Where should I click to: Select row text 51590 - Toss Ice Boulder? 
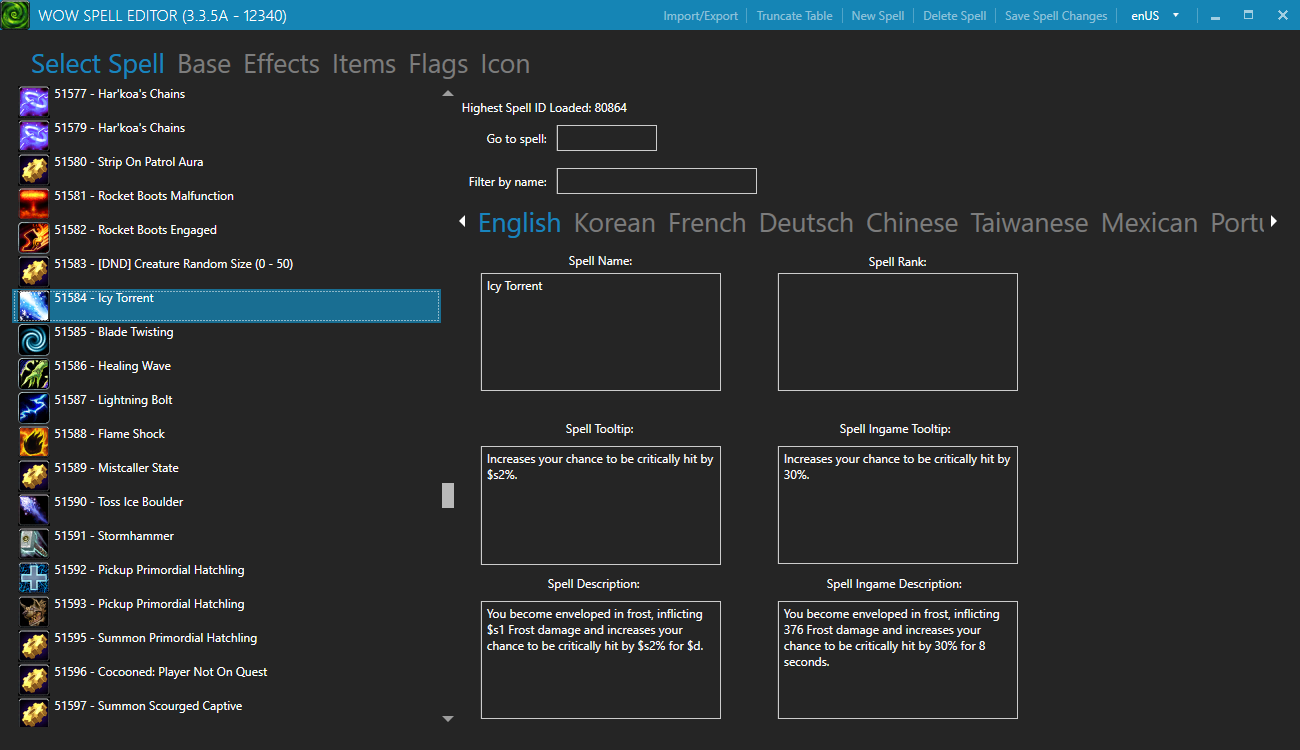[x=119, y=502]
